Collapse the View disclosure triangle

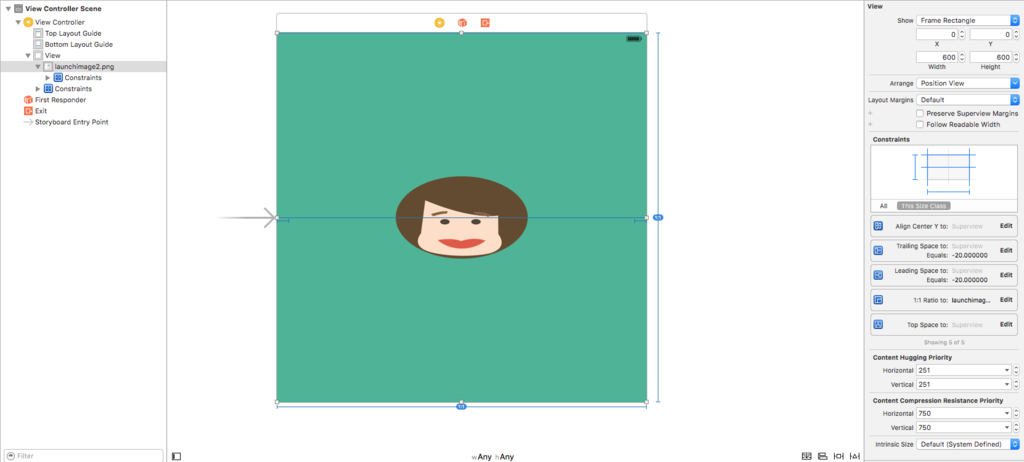(x=28, y=56)
